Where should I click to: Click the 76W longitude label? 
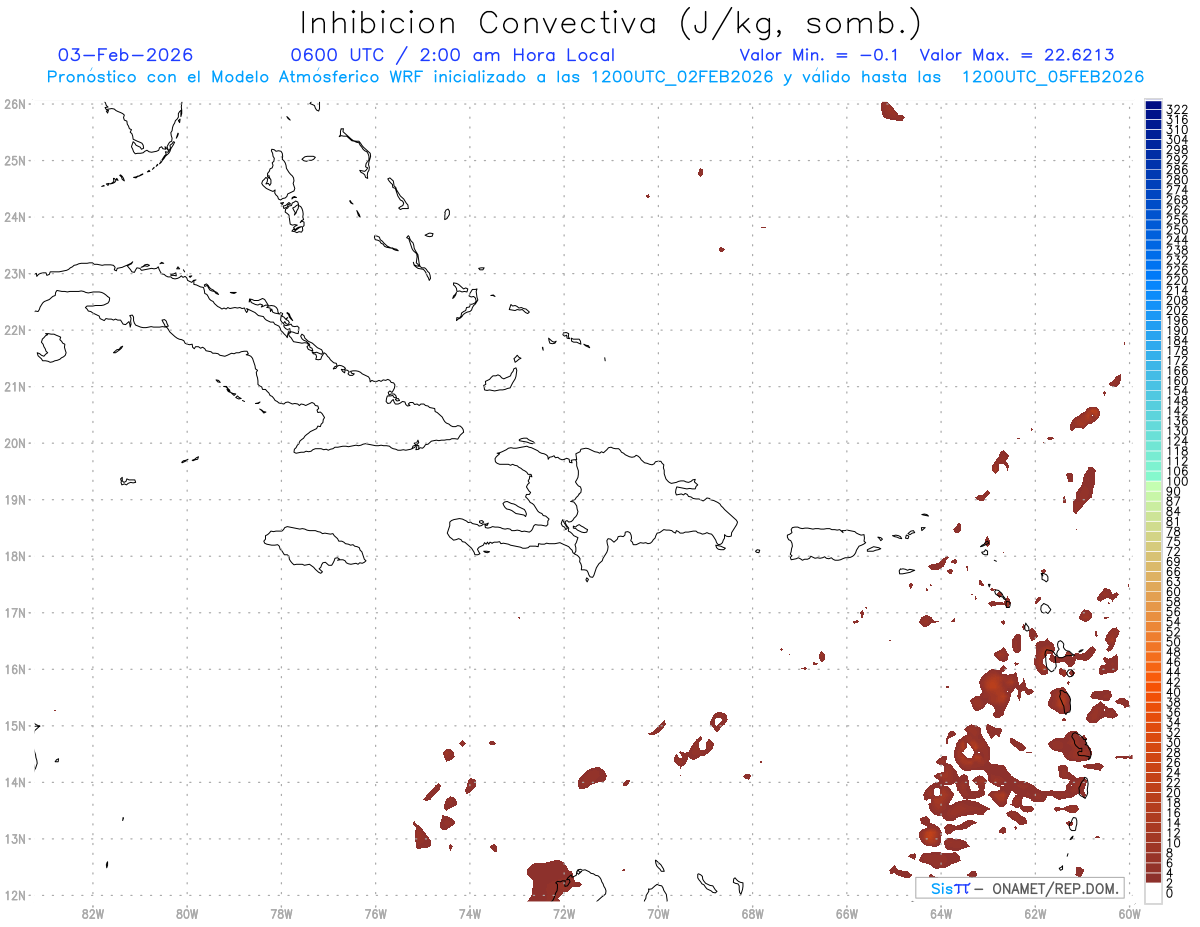coord(375,912)
